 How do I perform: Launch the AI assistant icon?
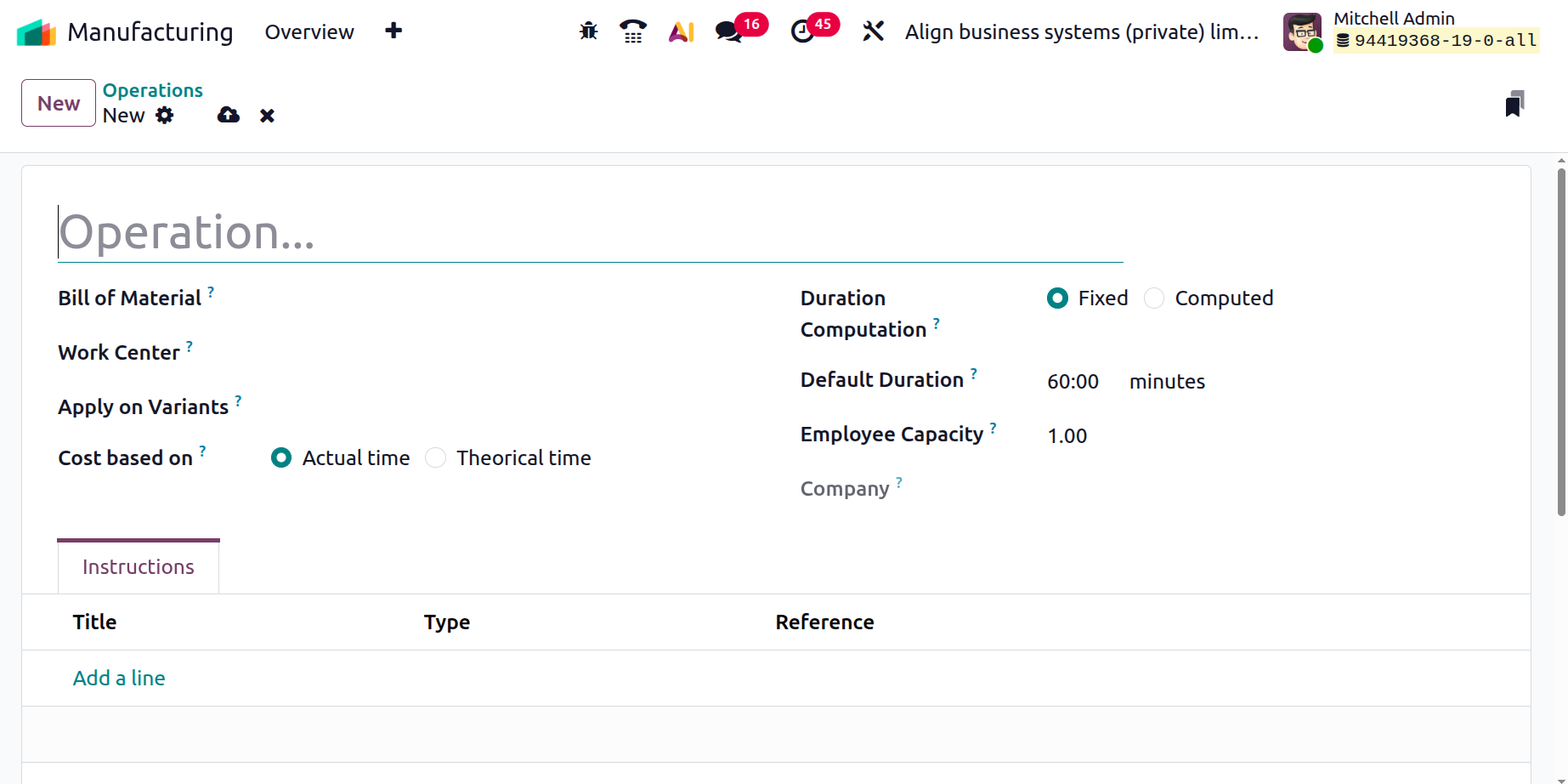pos(681,32)
